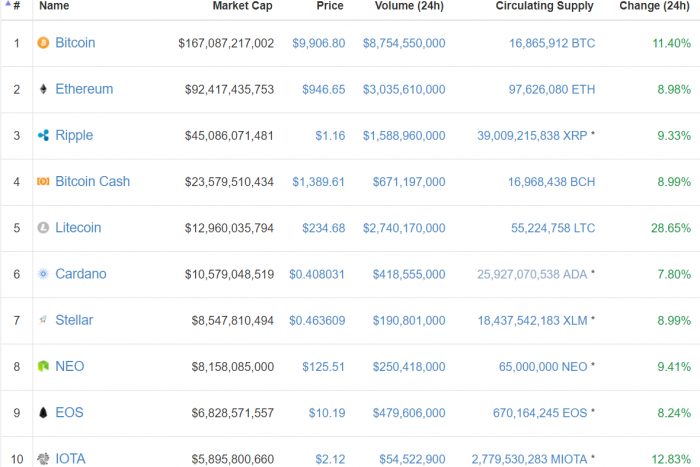Click the Bitcoin Cash icon
Screen dimensions: 700x467
43,181
